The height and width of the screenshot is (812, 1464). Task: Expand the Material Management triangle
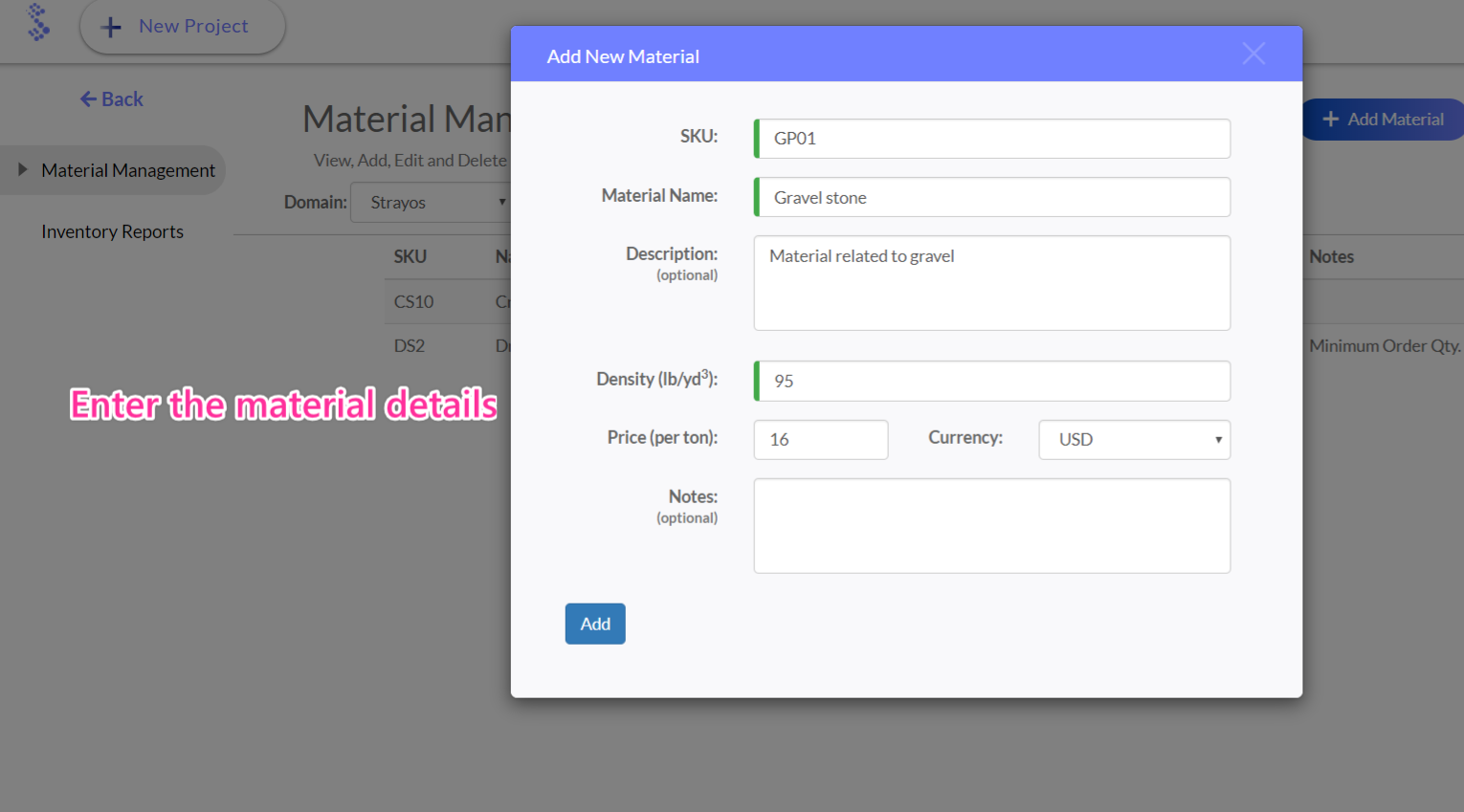pyautogui.click(x=22, y=169)
